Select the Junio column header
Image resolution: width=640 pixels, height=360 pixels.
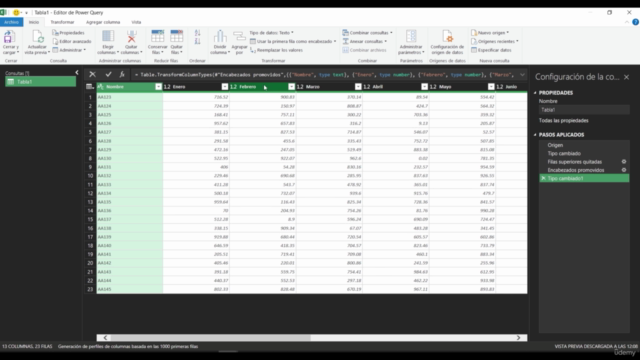pyautogui.click(x=511, y=87)
